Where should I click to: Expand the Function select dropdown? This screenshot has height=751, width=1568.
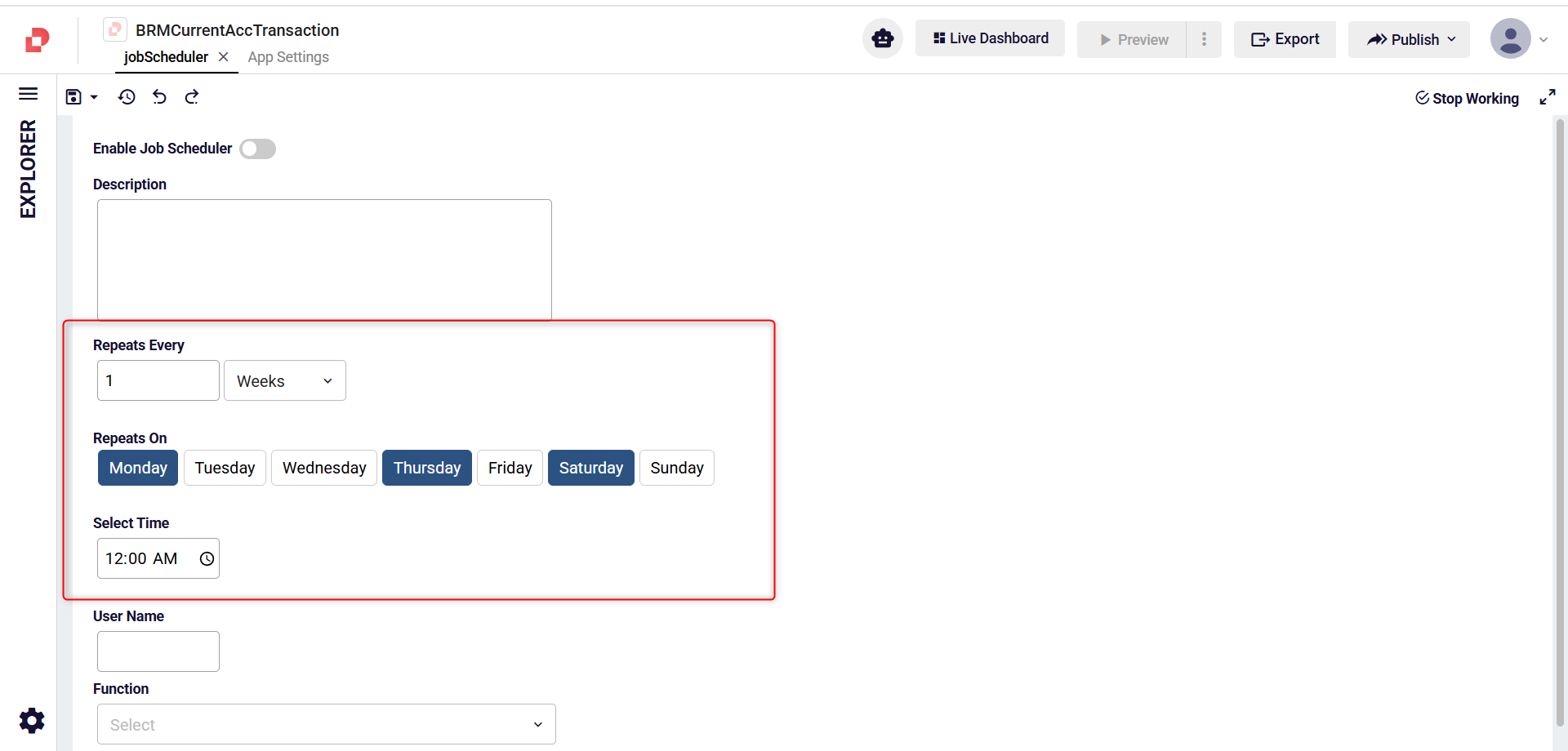tap(326, 724)
